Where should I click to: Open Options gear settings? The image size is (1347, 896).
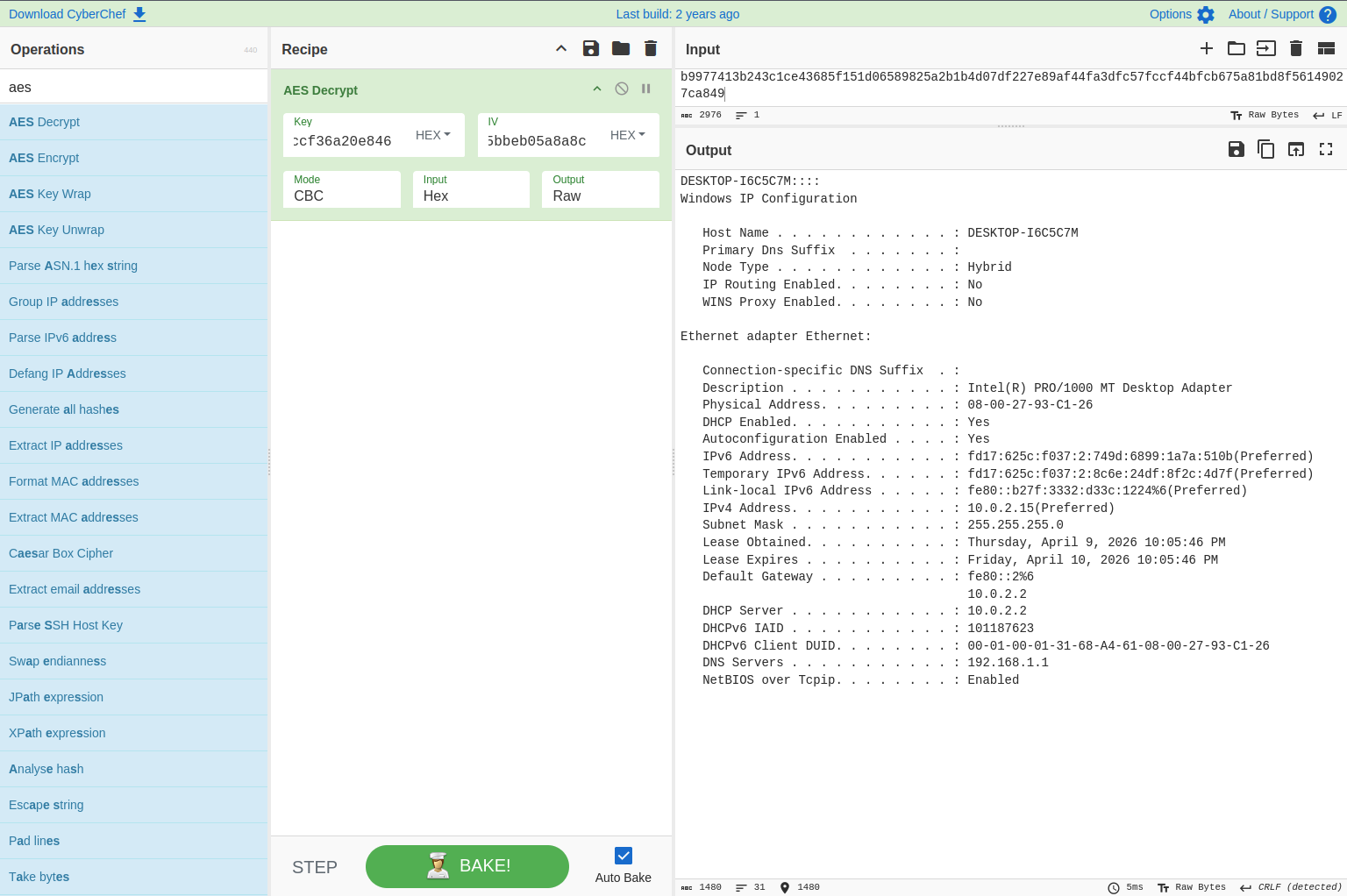1206,14
